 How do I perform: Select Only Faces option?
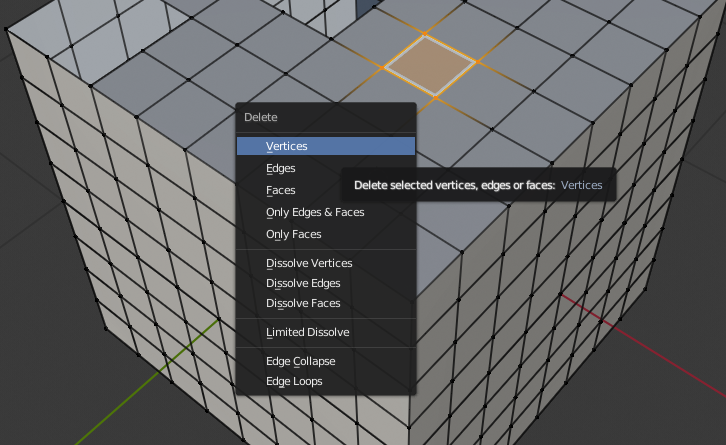(326, 234)
